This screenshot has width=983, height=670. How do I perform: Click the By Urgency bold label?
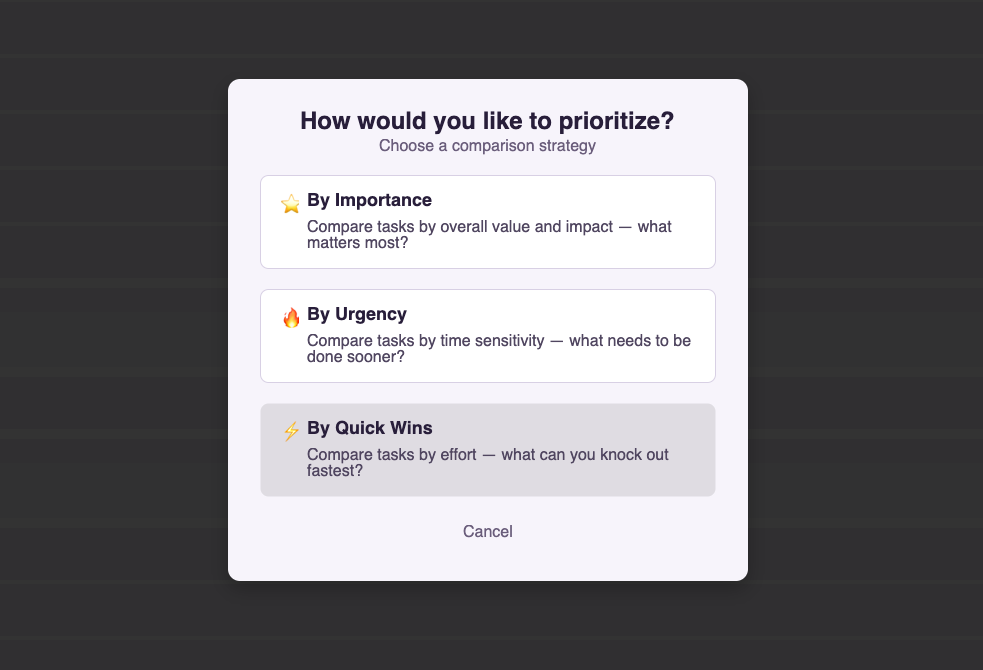click(356, 314)
